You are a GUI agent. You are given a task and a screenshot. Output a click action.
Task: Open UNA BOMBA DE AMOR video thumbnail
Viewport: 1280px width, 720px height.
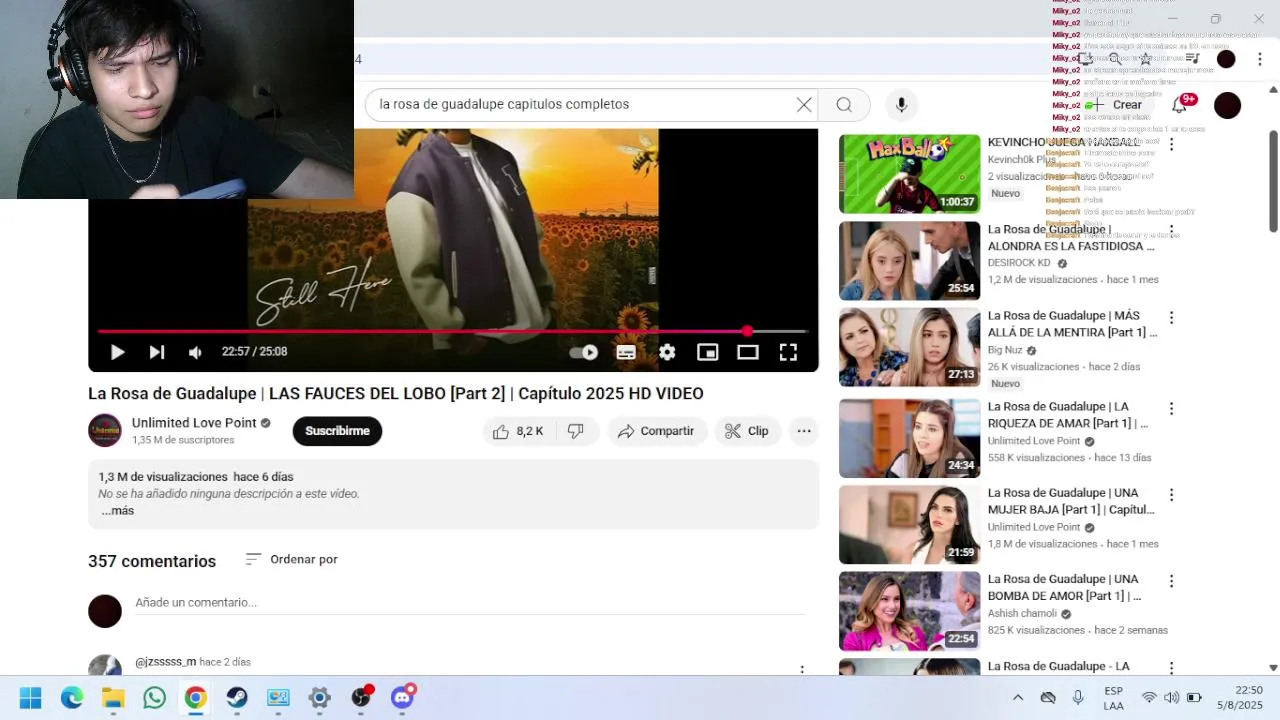[910, 611]
